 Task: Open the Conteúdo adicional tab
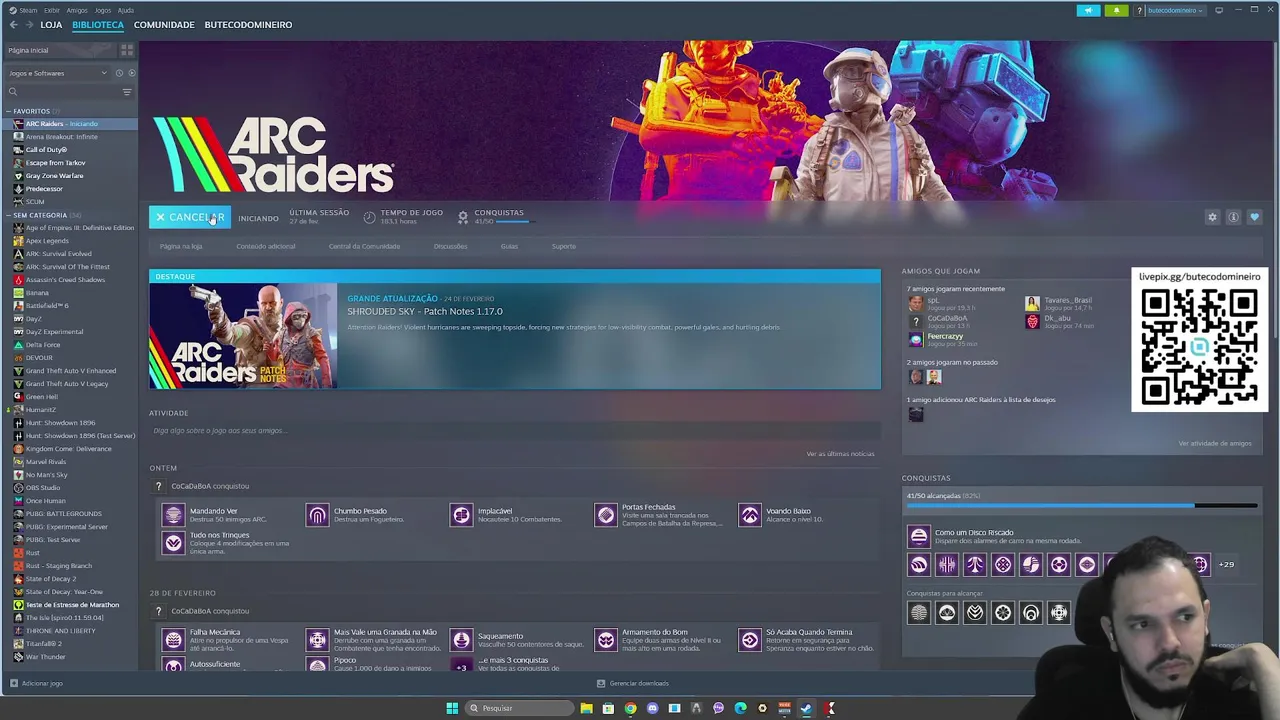(x=266, y=246)
